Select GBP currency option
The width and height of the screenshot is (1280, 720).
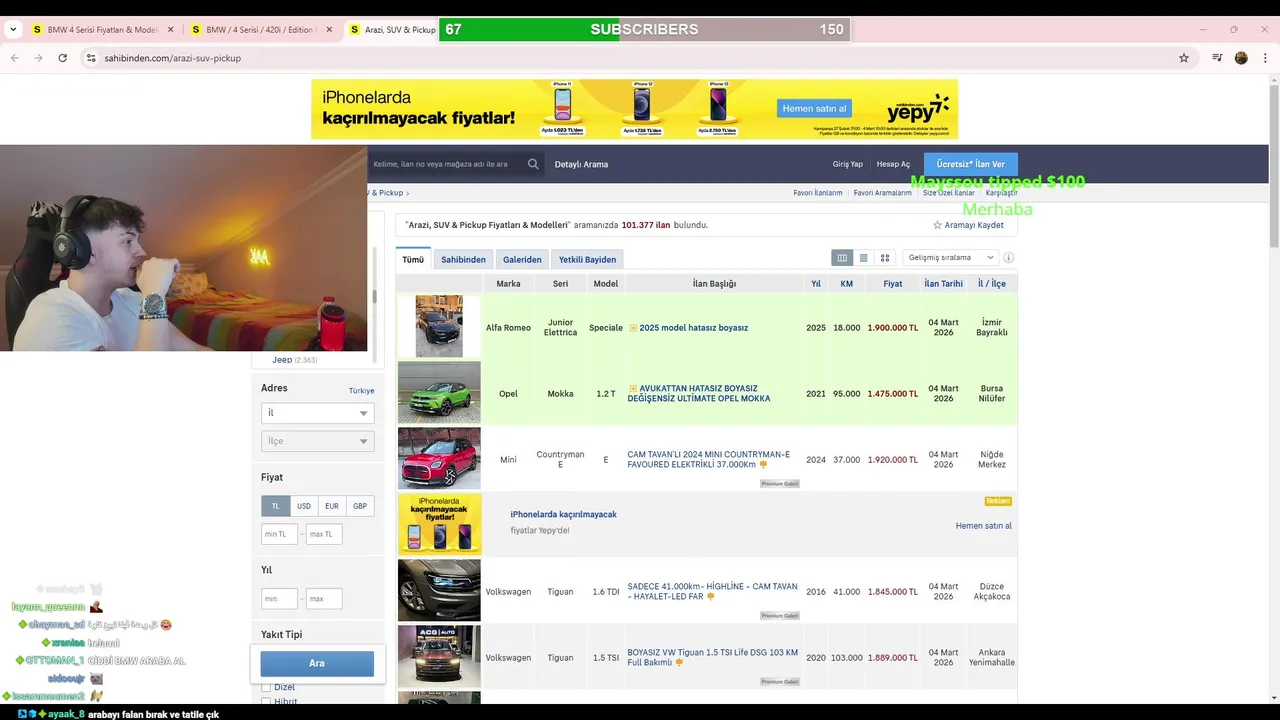360,506
